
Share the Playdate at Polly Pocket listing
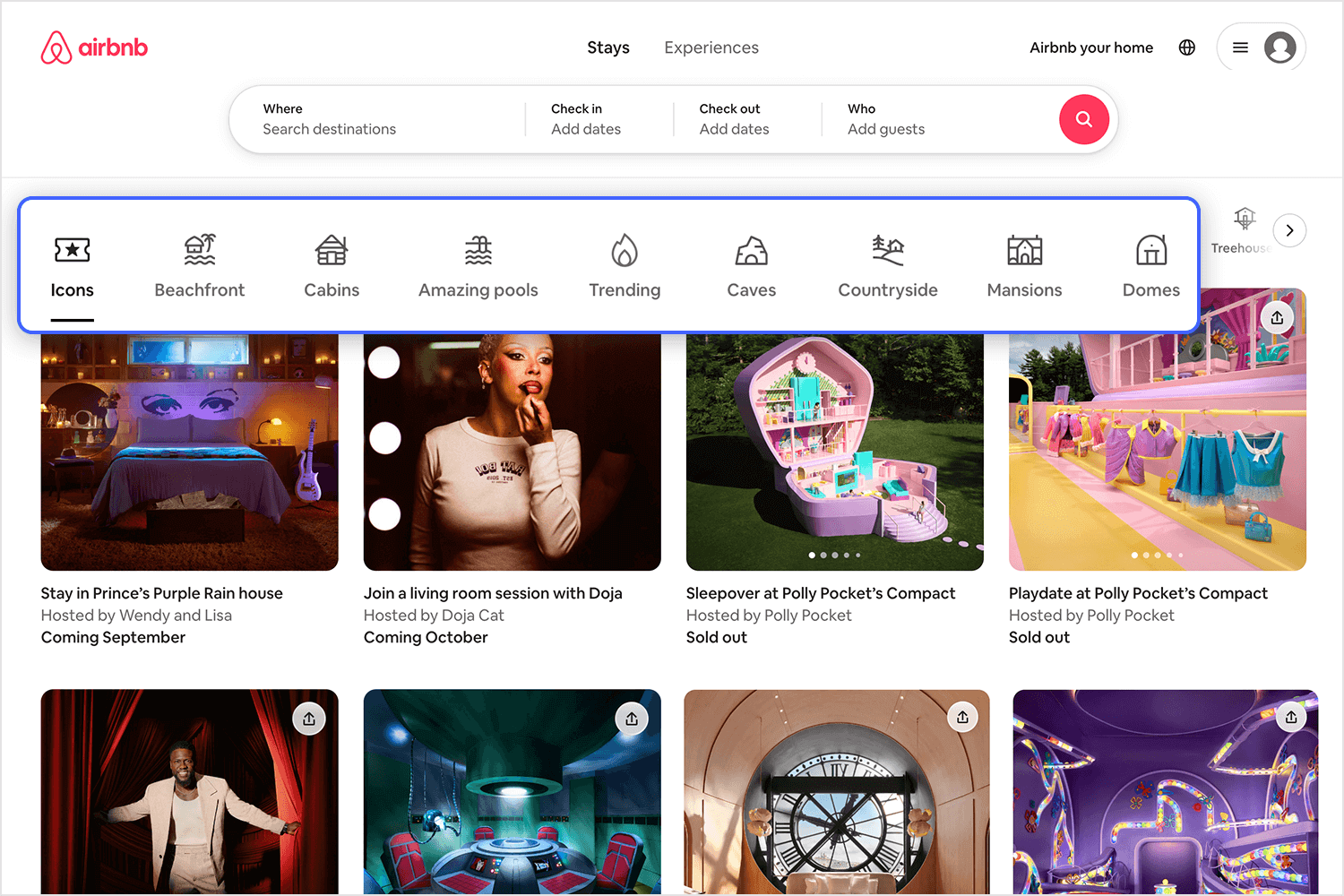1277,317
